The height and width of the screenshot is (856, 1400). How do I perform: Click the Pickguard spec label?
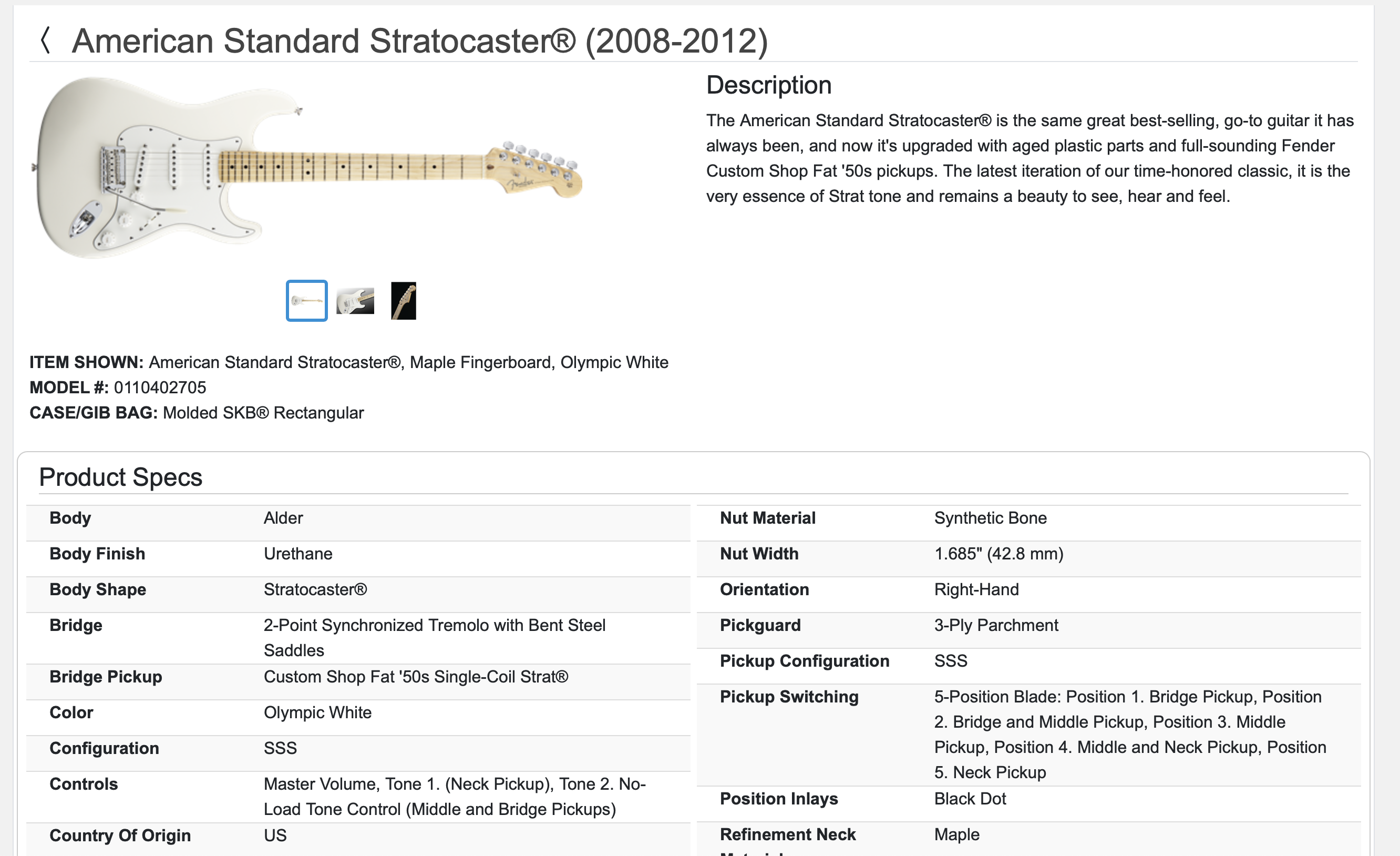click(x=760, y=625)
